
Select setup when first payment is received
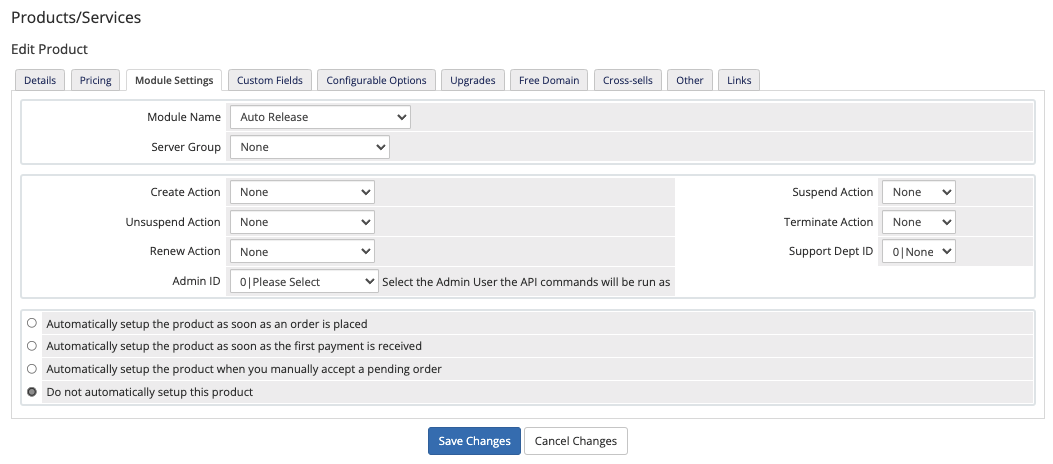pos(32,346)
